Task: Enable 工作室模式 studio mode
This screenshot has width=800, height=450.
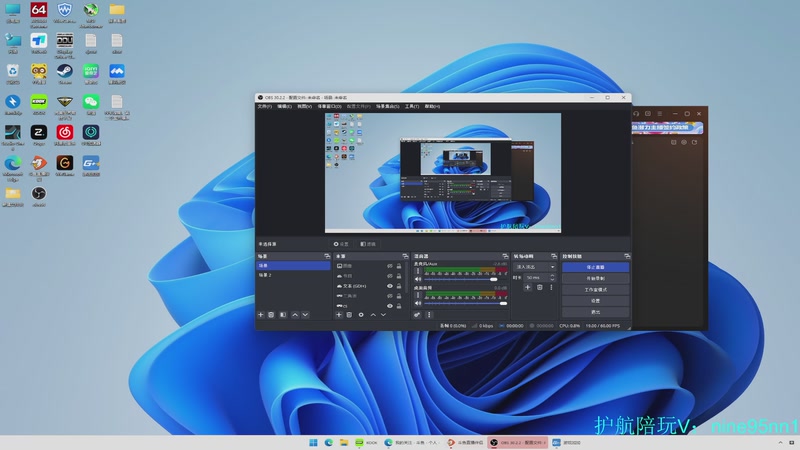Action: pyautogui.click(x=595, y=289)
